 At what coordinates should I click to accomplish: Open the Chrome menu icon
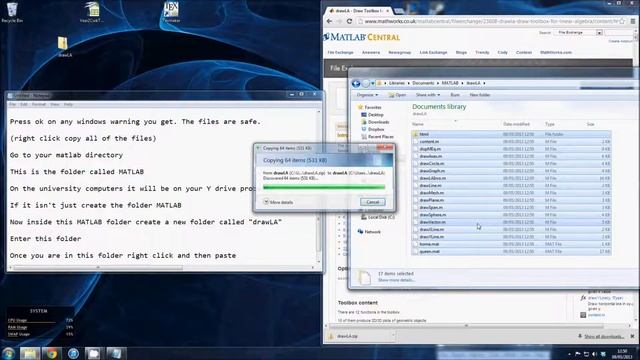pos(633,21)
